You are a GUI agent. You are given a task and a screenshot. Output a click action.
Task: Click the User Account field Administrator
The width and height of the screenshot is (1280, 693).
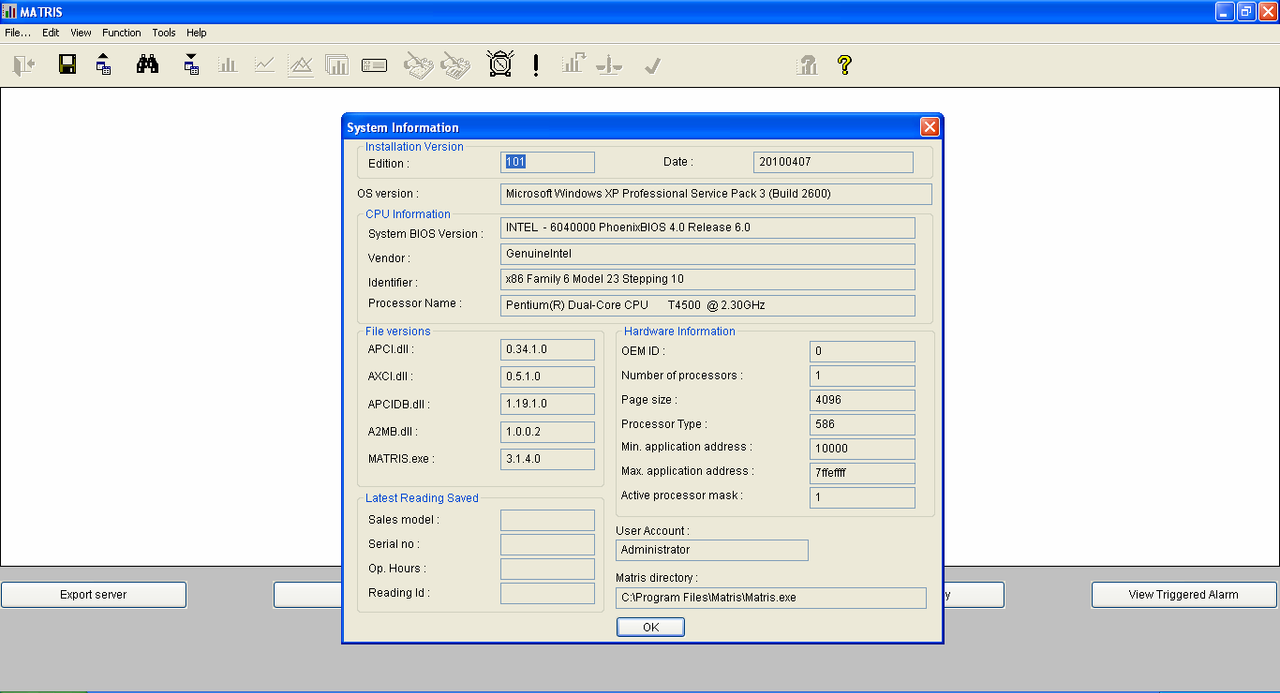tap(712, 550)
